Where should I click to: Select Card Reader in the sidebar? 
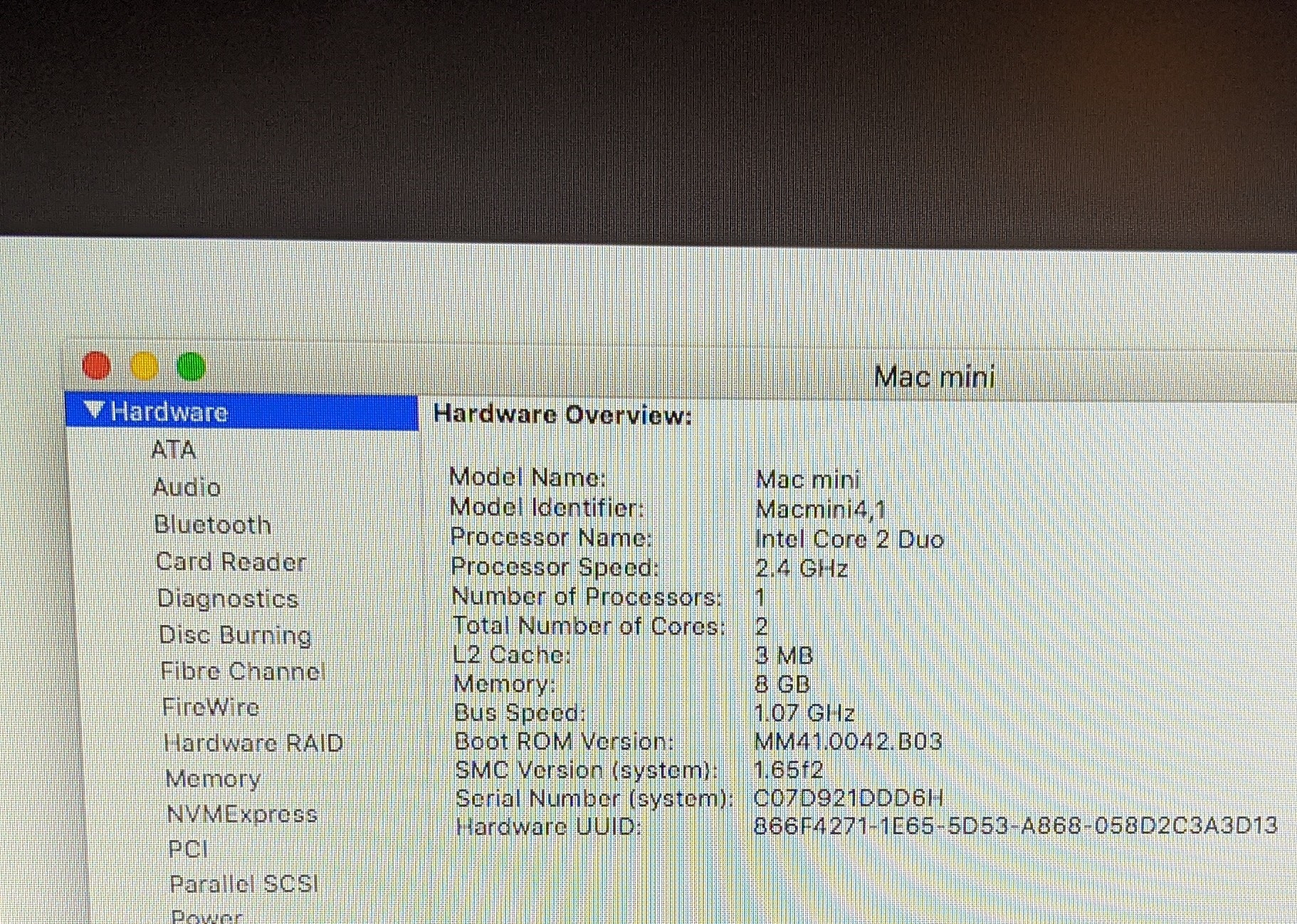[231, 562]
